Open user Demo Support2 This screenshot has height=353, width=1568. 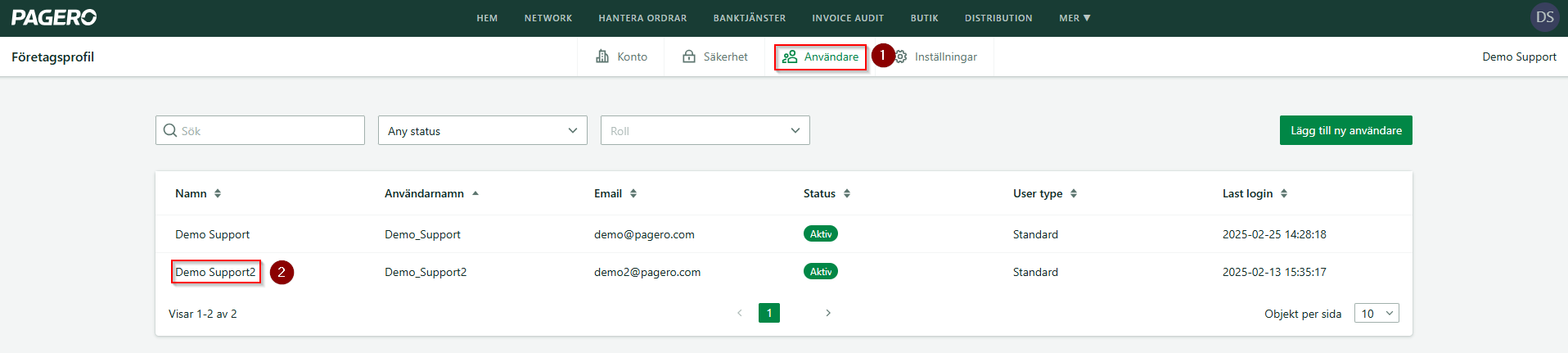(x=215, y=272)
